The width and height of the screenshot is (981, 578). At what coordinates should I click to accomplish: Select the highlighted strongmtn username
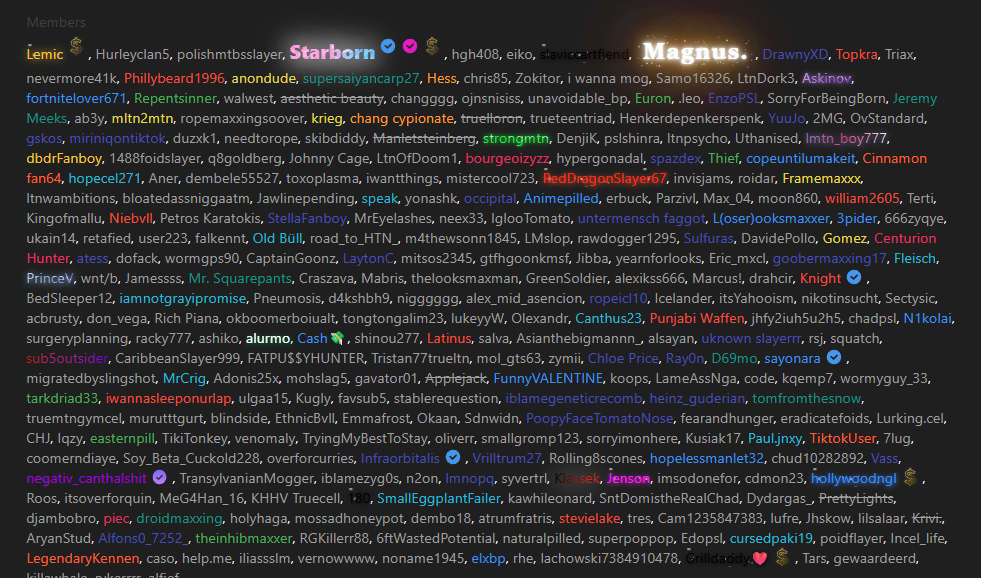(x=516, y=138)
